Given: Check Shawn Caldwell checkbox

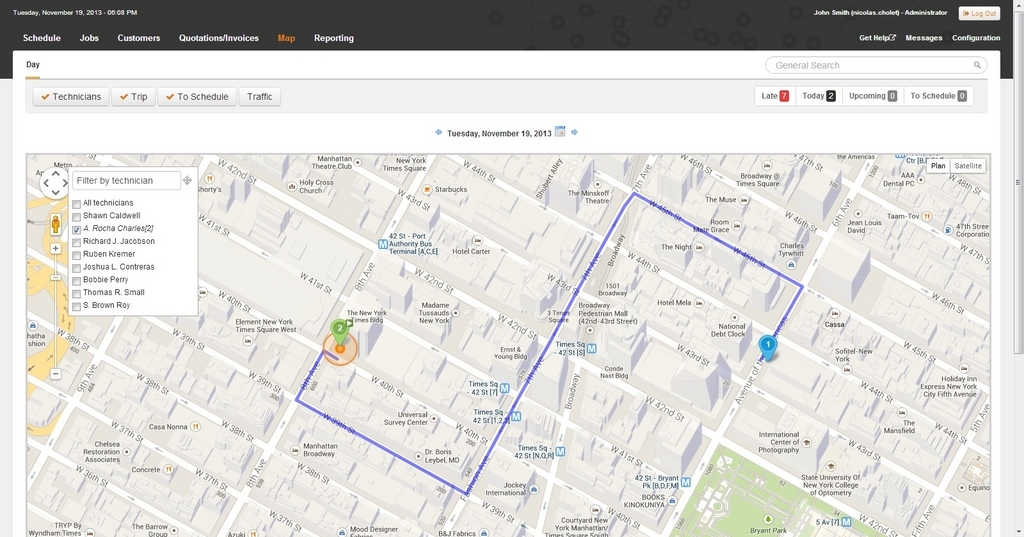Looking at the screenshot, I should click(77, 216).
